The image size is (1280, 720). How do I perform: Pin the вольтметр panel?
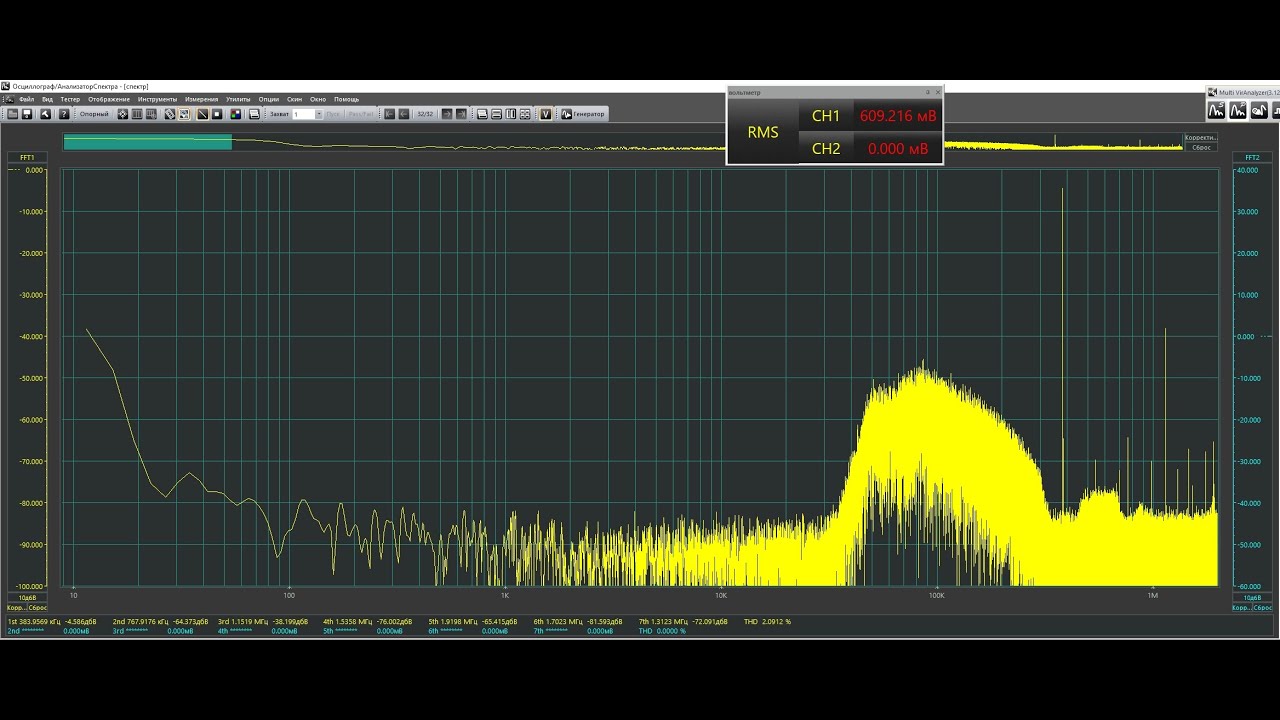point(927,92)
